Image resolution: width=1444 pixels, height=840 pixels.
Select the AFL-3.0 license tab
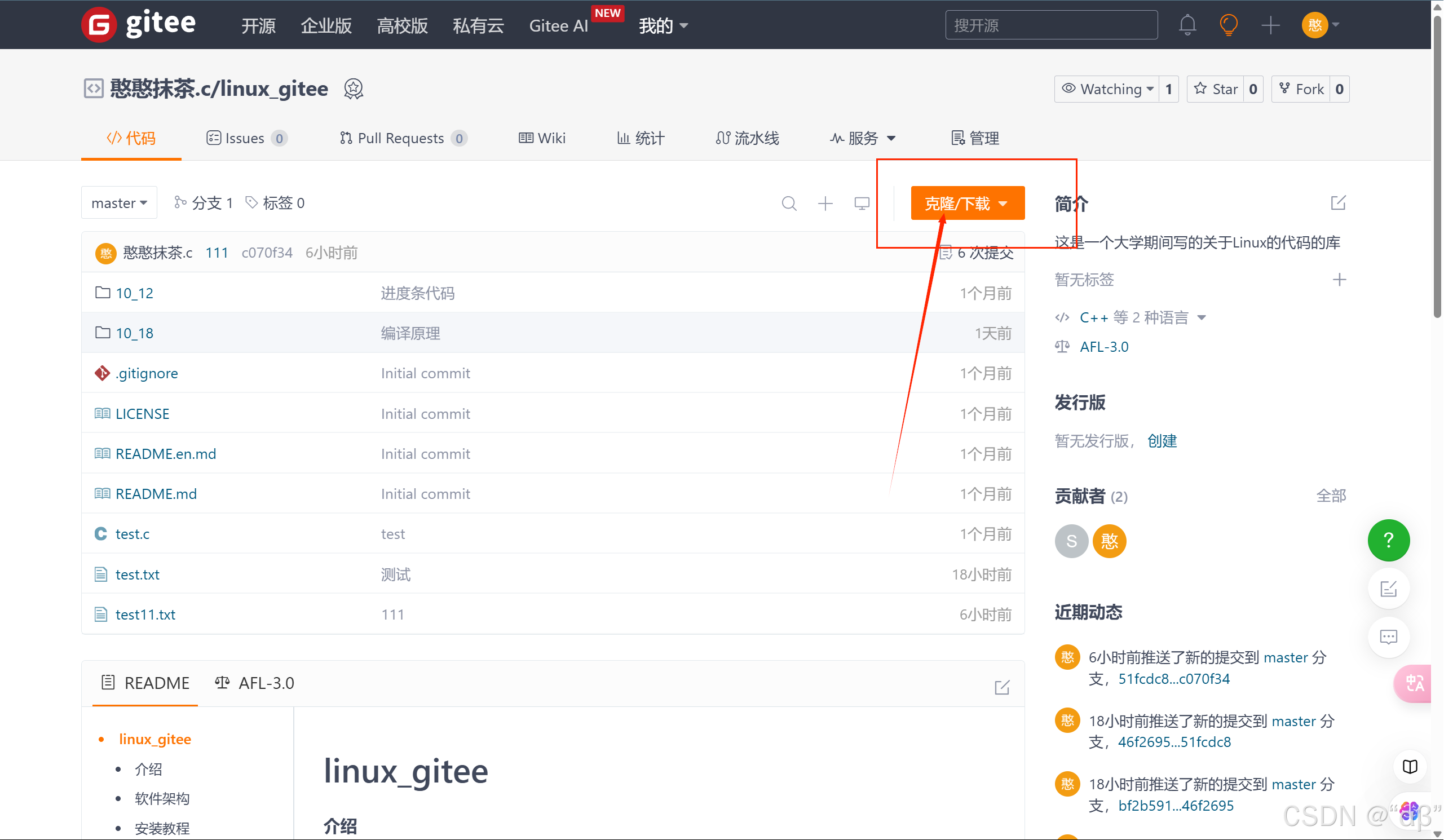coord(254,683)
